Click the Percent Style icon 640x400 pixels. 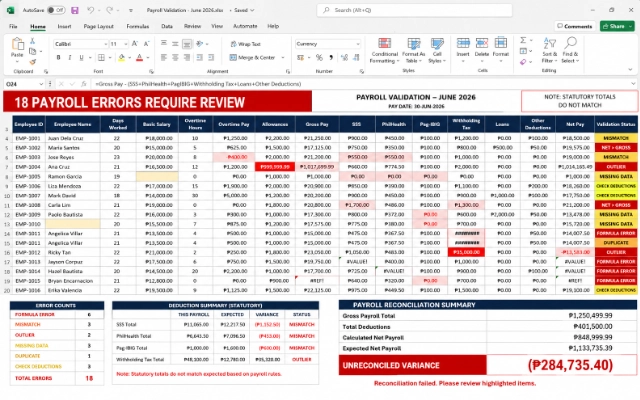319,58
